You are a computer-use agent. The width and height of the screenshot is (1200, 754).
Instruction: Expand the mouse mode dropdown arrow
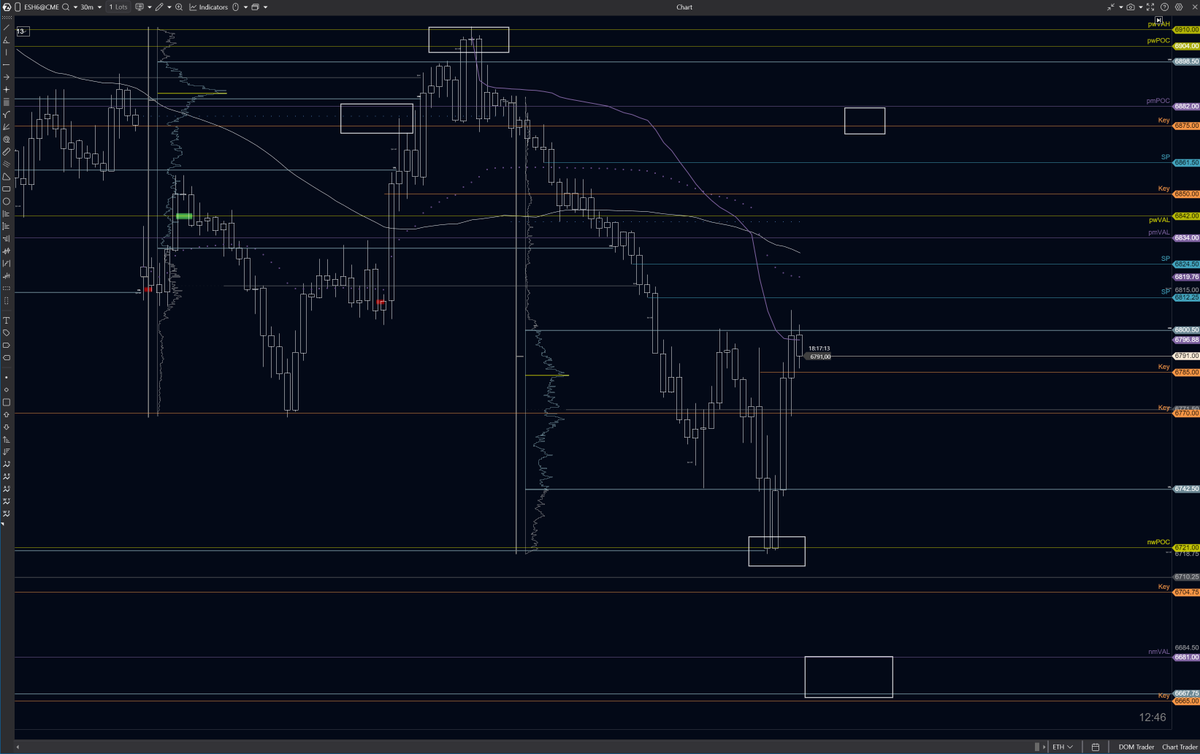tap(245, 7)
